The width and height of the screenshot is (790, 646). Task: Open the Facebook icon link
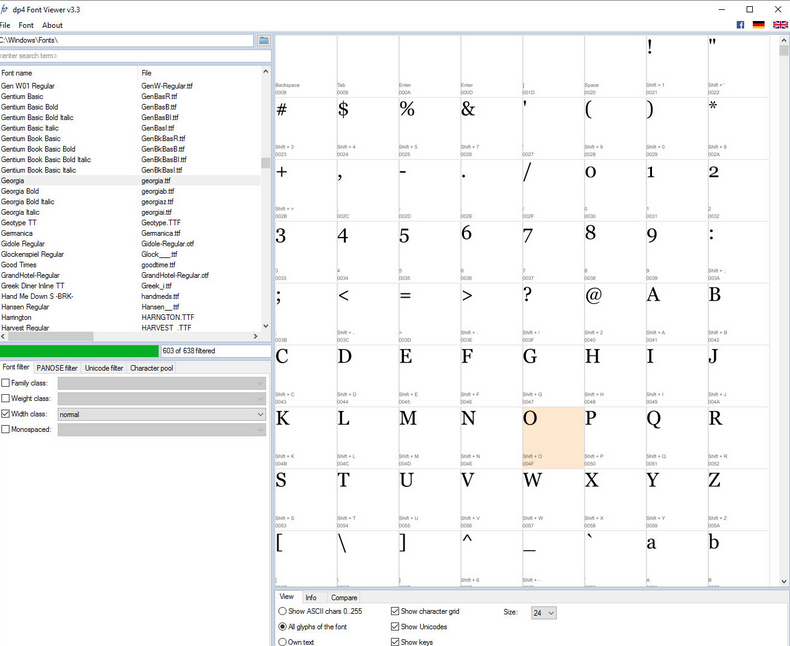tap(740, 25)
